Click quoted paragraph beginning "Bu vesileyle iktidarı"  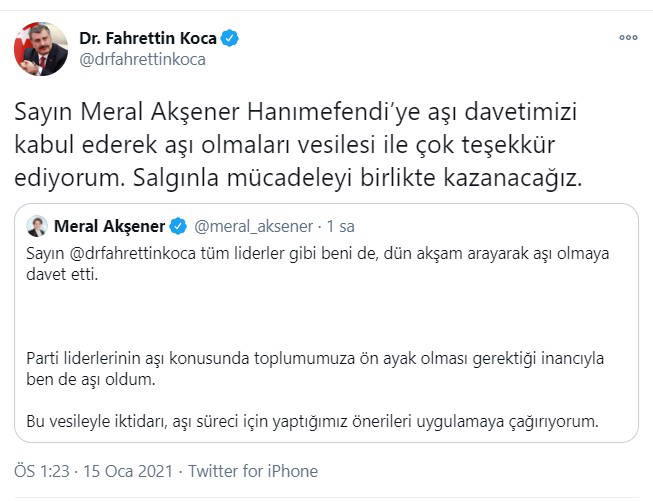click(x=312, y=421)
